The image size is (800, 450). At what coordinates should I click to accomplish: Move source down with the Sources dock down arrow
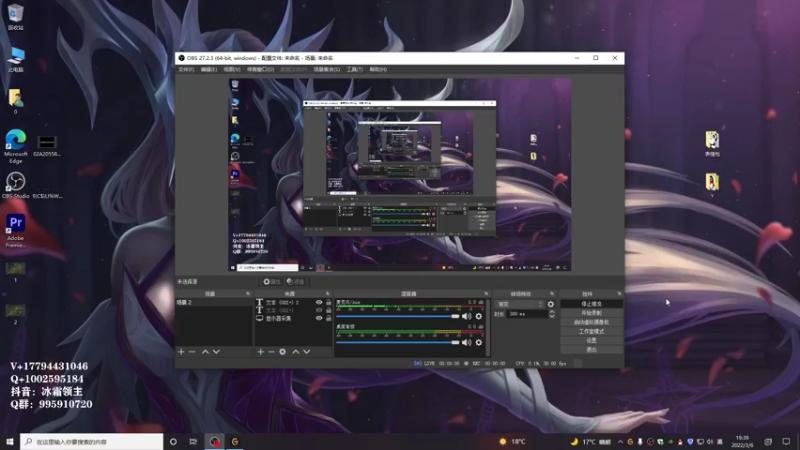pyautogui.click(x=307, y=352)
